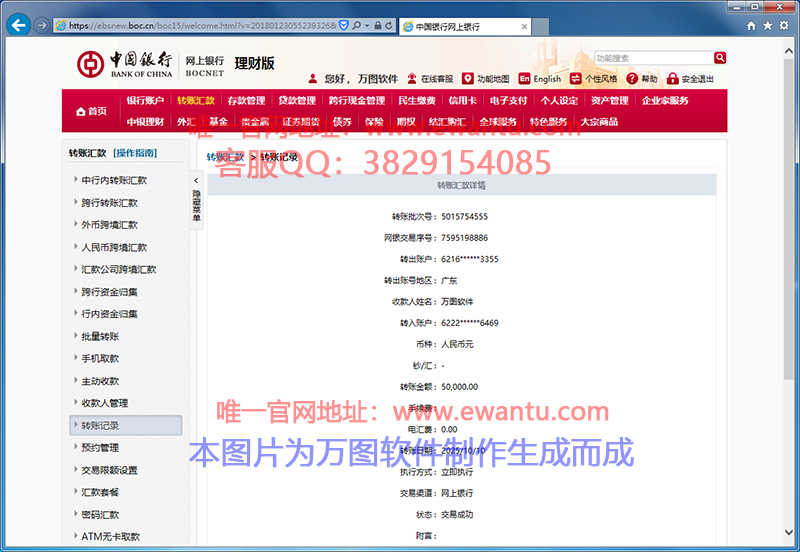Click inside the 功能搜索 search field

click(x=654, y=58)
